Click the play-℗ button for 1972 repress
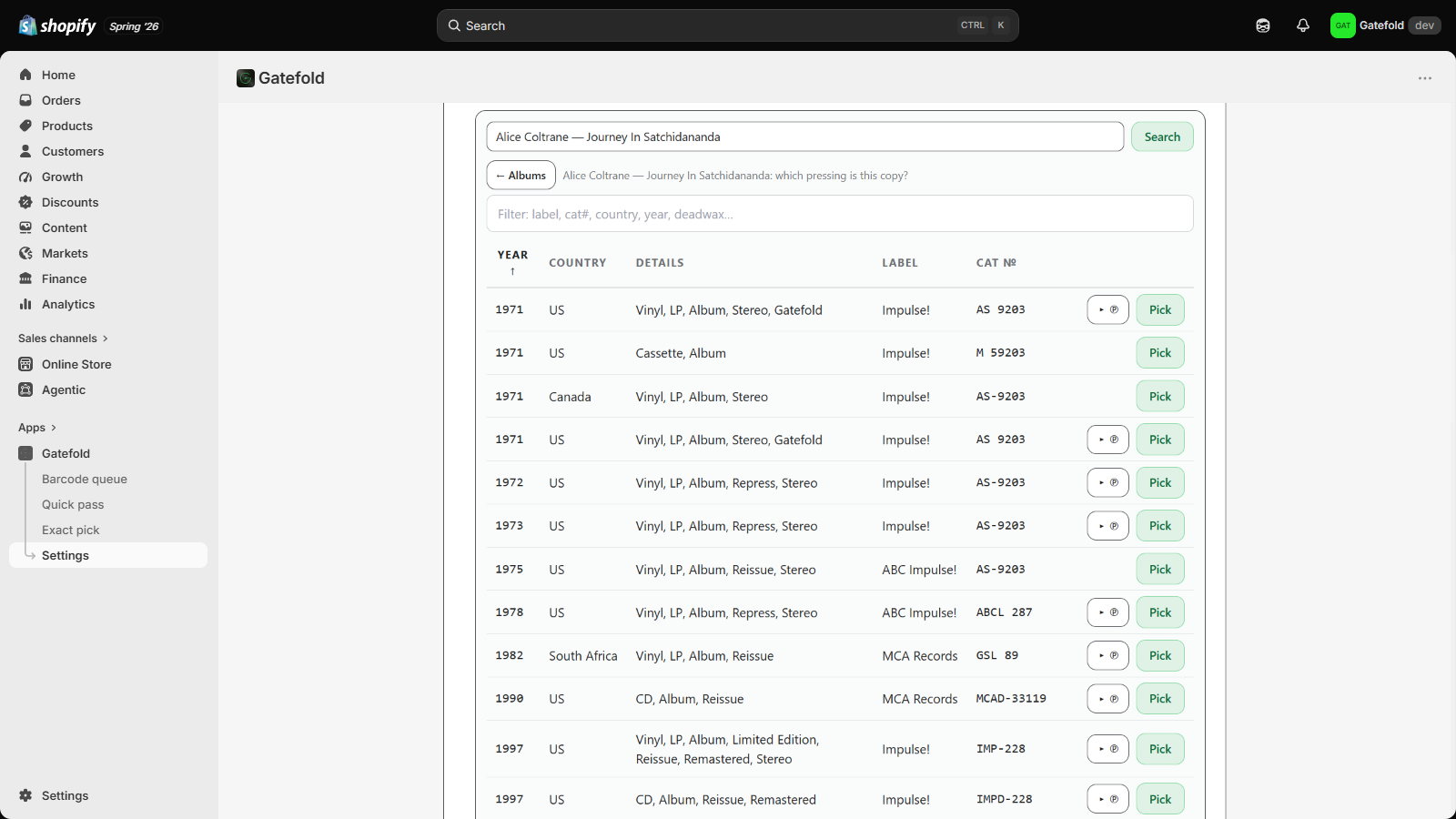Screen dimensions: 1456x819 [x=1107, y=483]
